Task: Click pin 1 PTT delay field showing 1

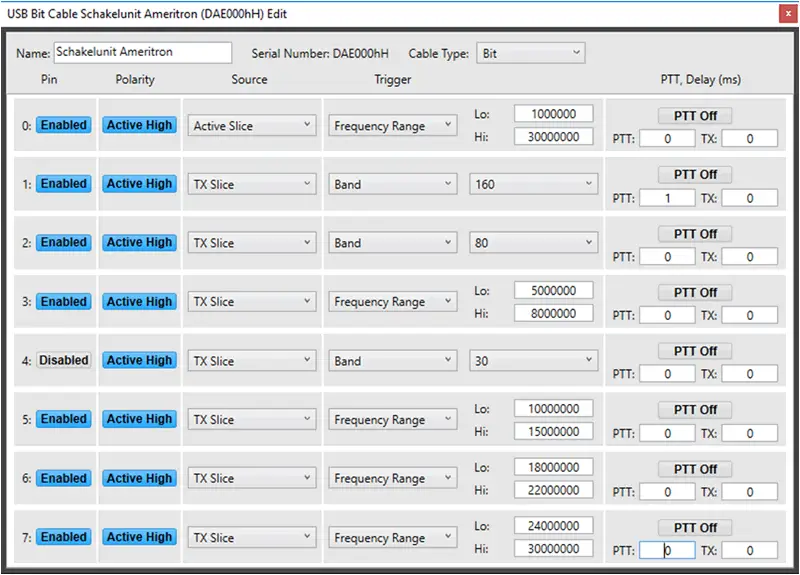Action: pyautogui.click(x=667, y=198)
